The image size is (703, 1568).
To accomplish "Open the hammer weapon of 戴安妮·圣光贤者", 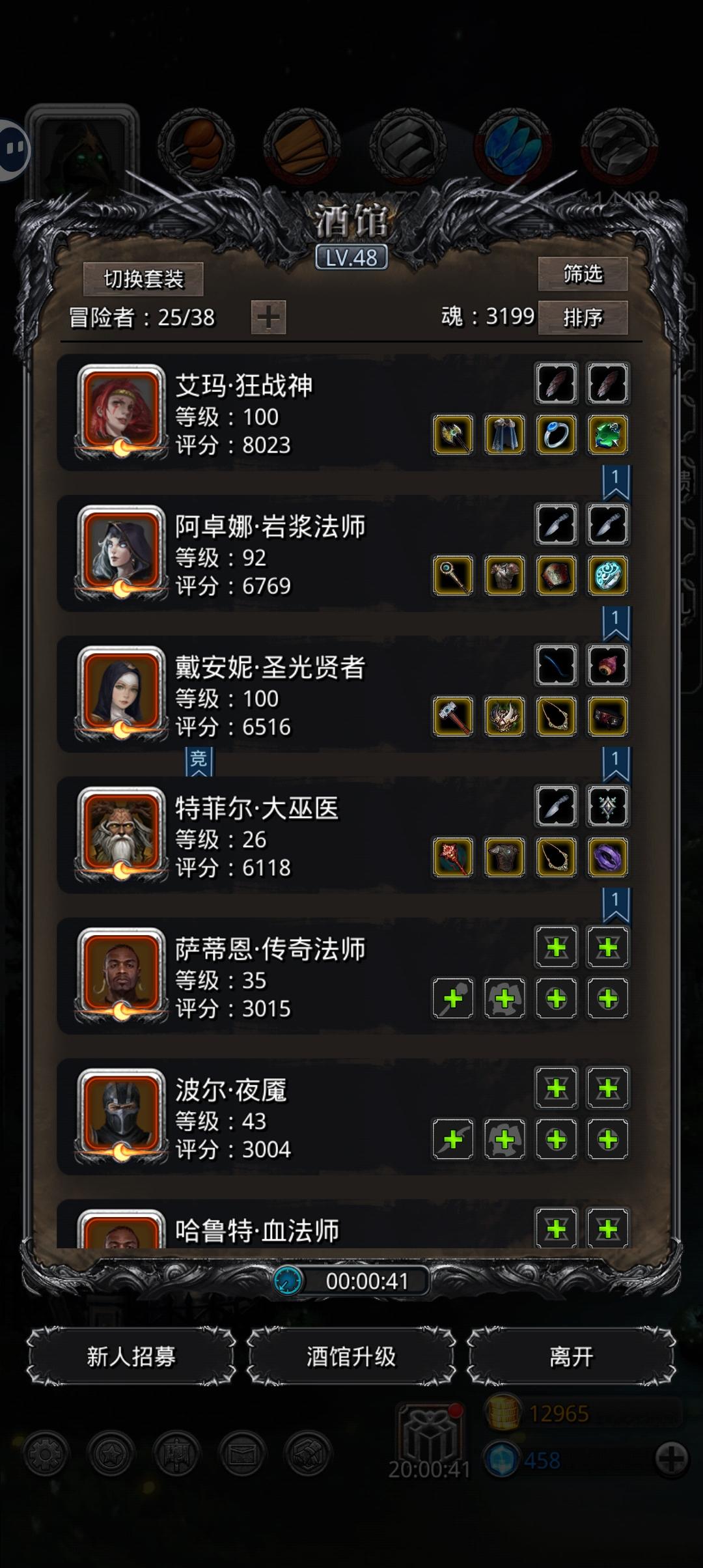I will click(453, 716).
